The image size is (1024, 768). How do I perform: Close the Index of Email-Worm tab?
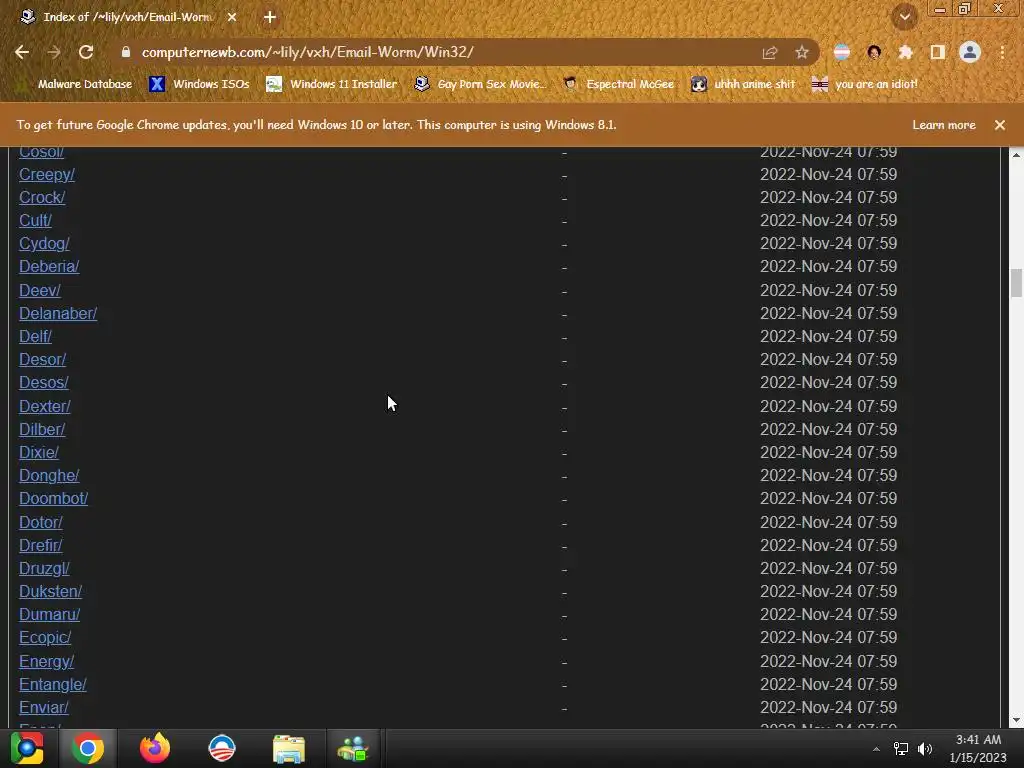232,18
